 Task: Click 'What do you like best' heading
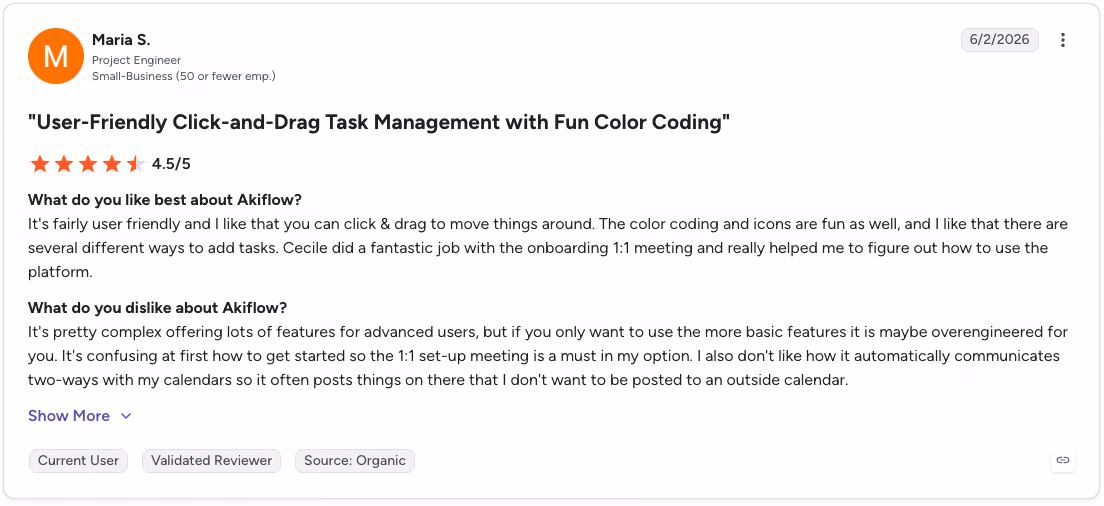click(x=165, y=200)
